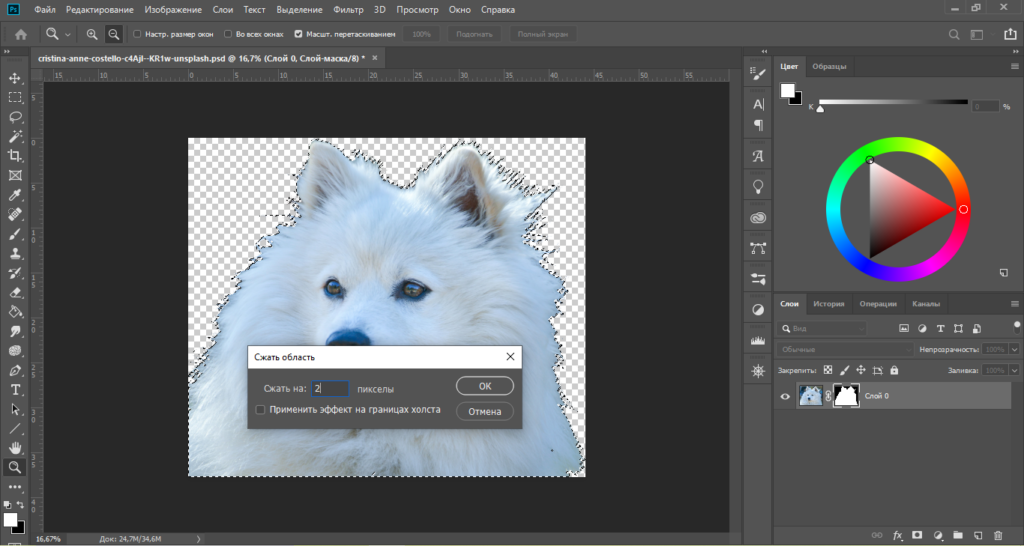Select the Horizontal Type tool
This screenshot has height=546, width=1024.
coord(15,389)
